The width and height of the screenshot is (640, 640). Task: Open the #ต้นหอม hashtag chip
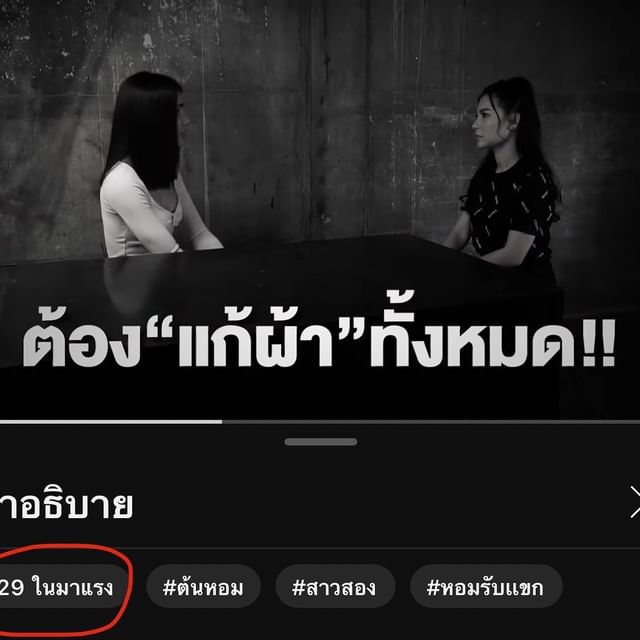[x=203, y=587]
